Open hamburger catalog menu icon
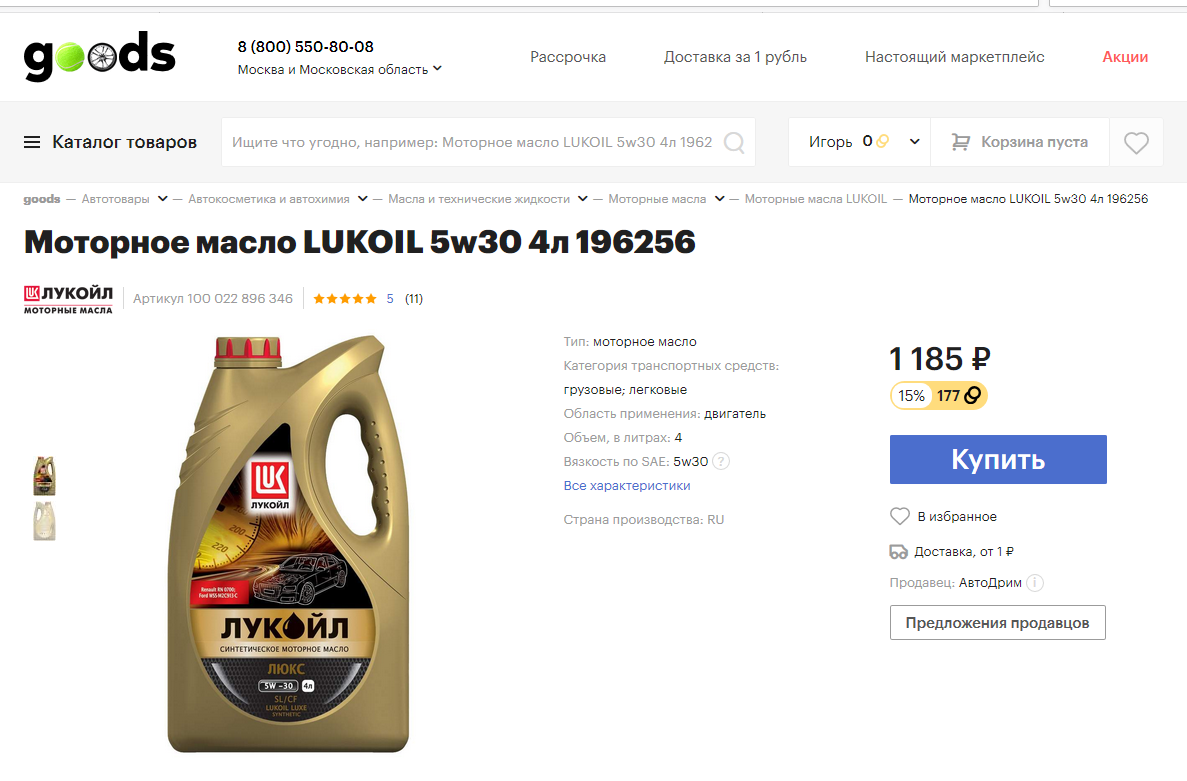The image size is (1187, 781). click(32, 142)
